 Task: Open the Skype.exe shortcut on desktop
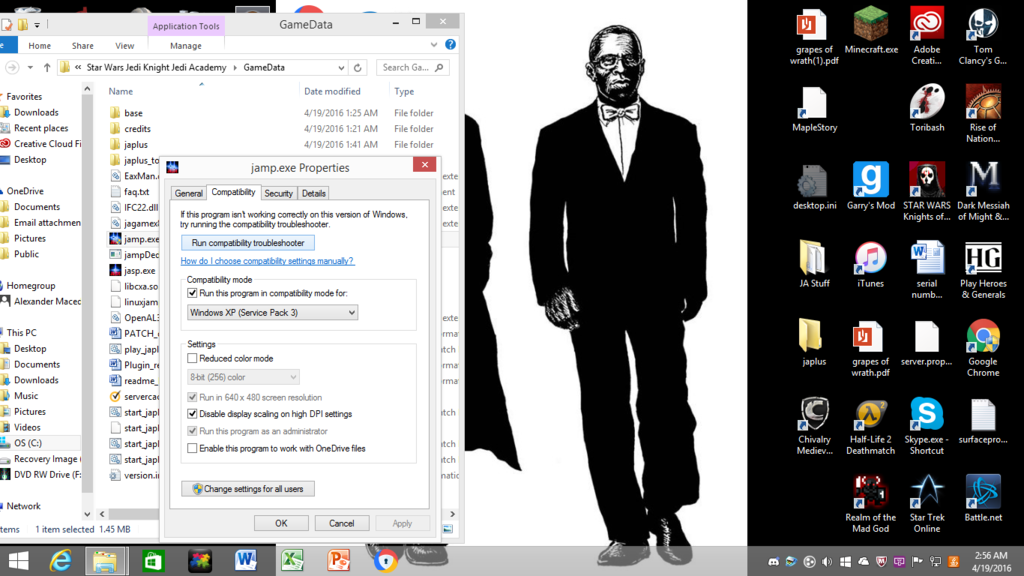tap(927, 426)
